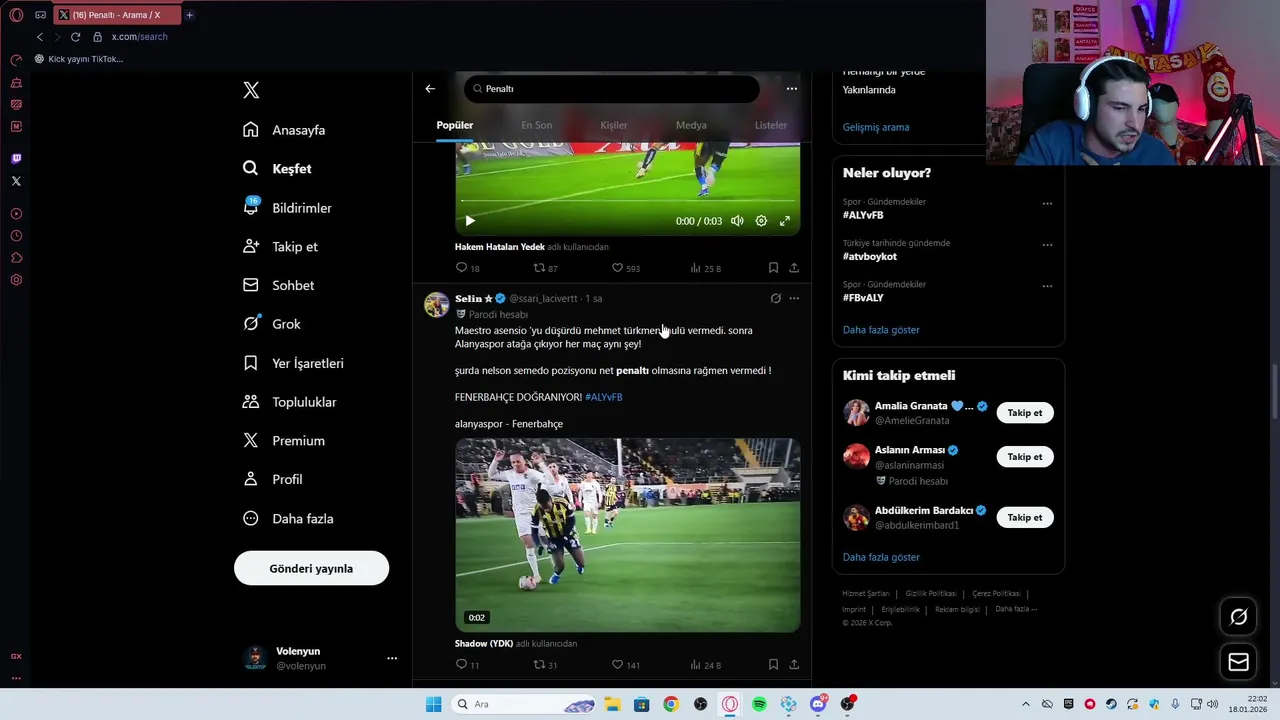Open the Gelişmiş arama link
The height and width of the screenshot is (720, 1280).
click(x=876, y=127)
